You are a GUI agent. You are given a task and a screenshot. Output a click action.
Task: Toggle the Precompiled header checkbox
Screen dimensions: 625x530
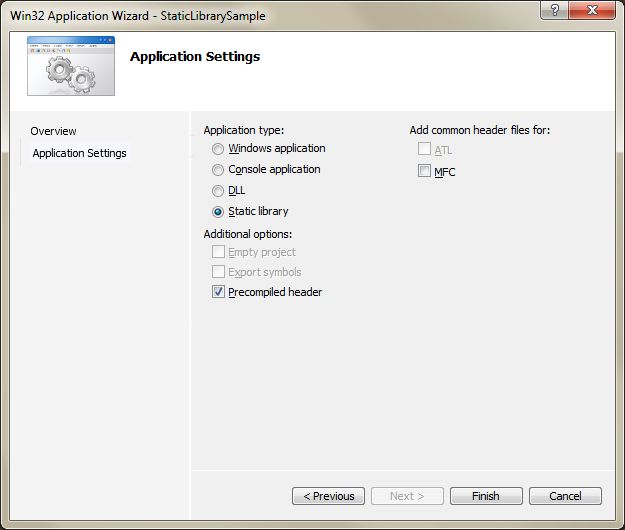coord(219,292)
